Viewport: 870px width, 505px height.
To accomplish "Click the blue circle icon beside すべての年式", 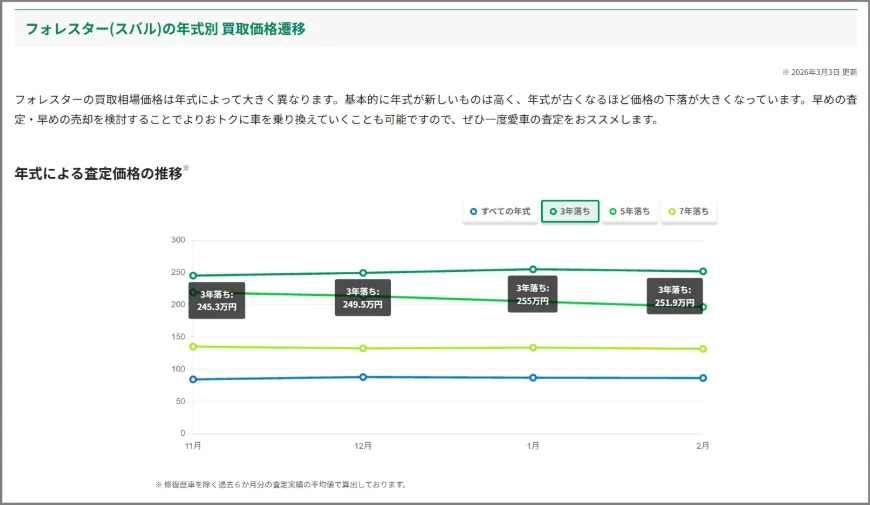I will [x=473, y=211].
